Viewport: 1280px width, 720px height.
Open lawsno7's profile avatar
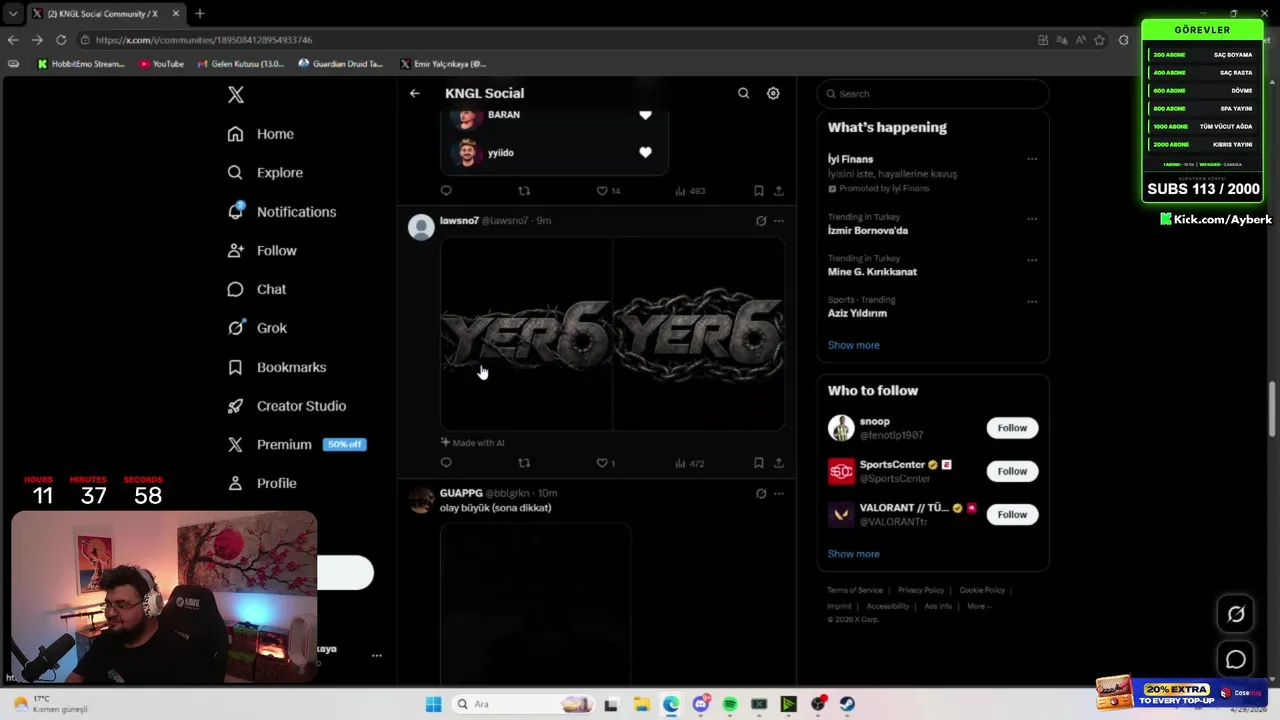[421, 227]
